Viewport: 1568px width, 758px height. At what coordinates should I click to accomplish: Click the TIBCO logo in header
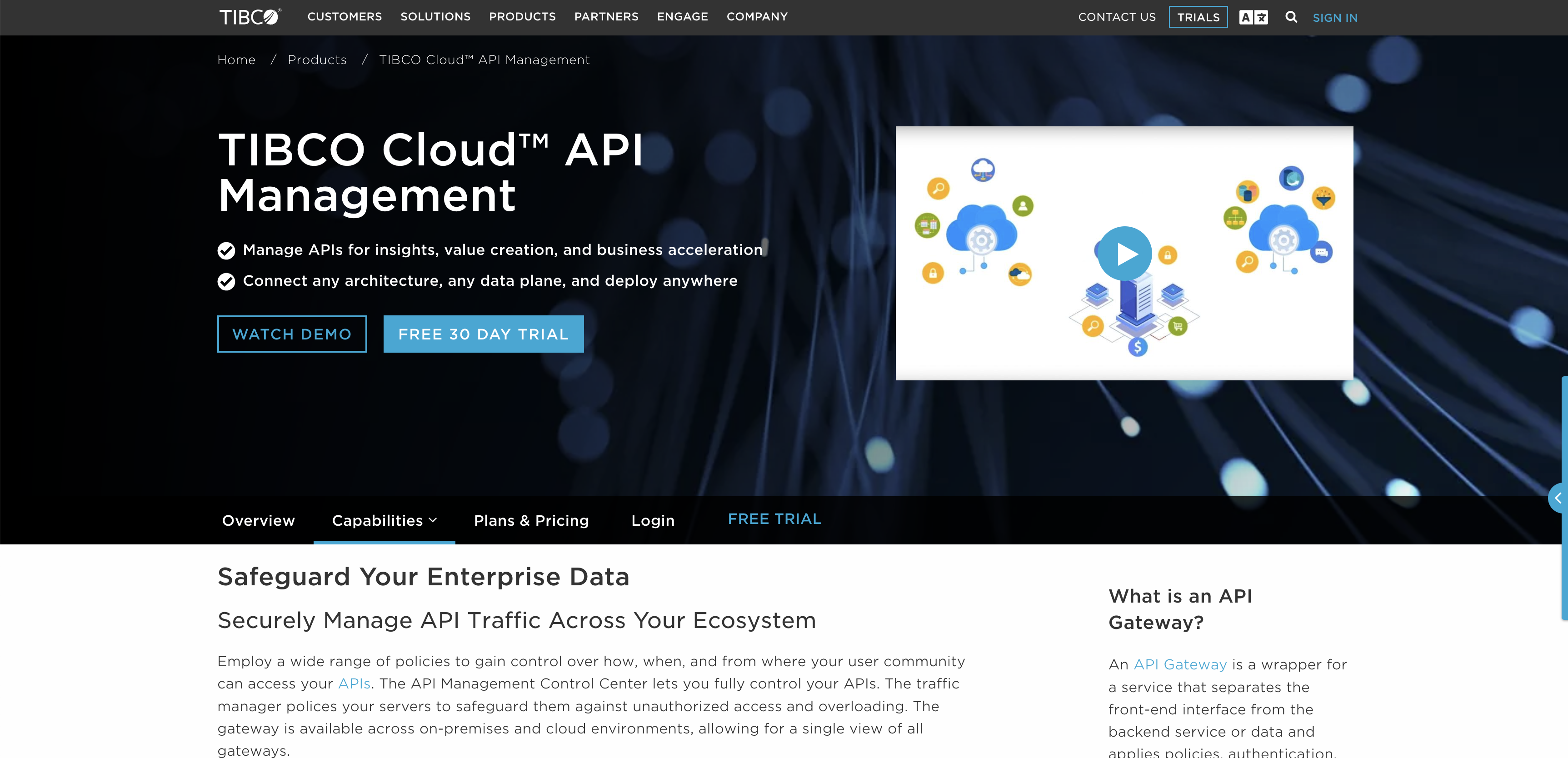250,17
